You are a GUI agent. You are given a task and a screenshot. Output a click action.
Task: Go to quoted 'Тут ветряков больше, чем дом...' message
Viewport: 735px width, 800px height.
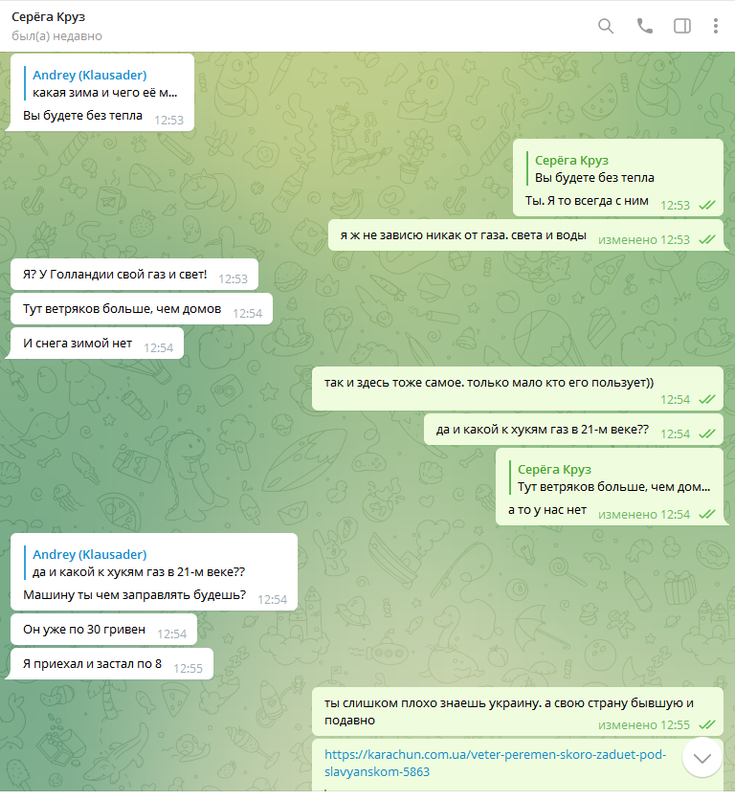pyautogui.click(x=614, y=478)
